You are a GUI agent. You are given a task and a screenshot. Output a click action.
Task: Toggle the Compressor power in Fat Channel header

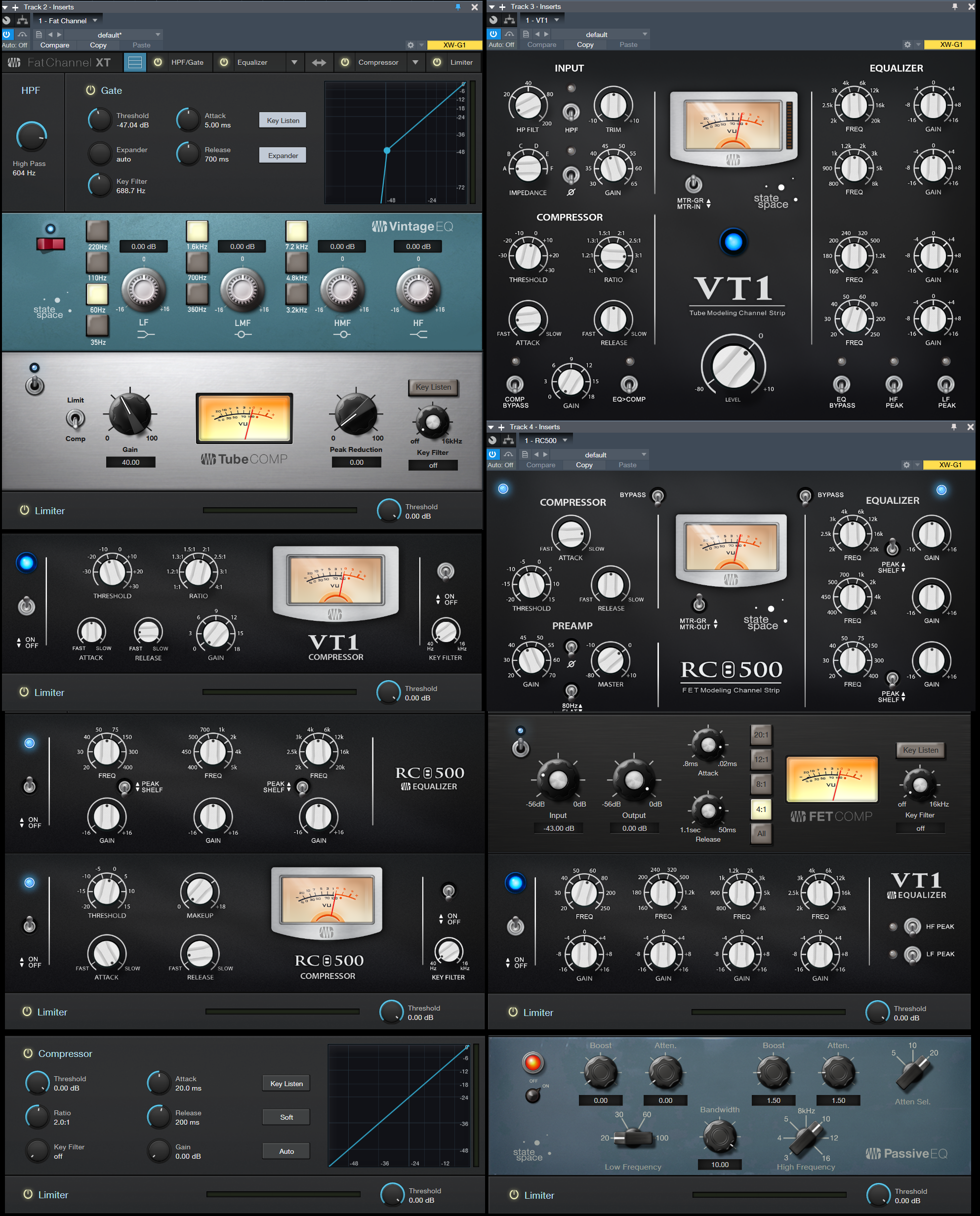coord(345,62)
